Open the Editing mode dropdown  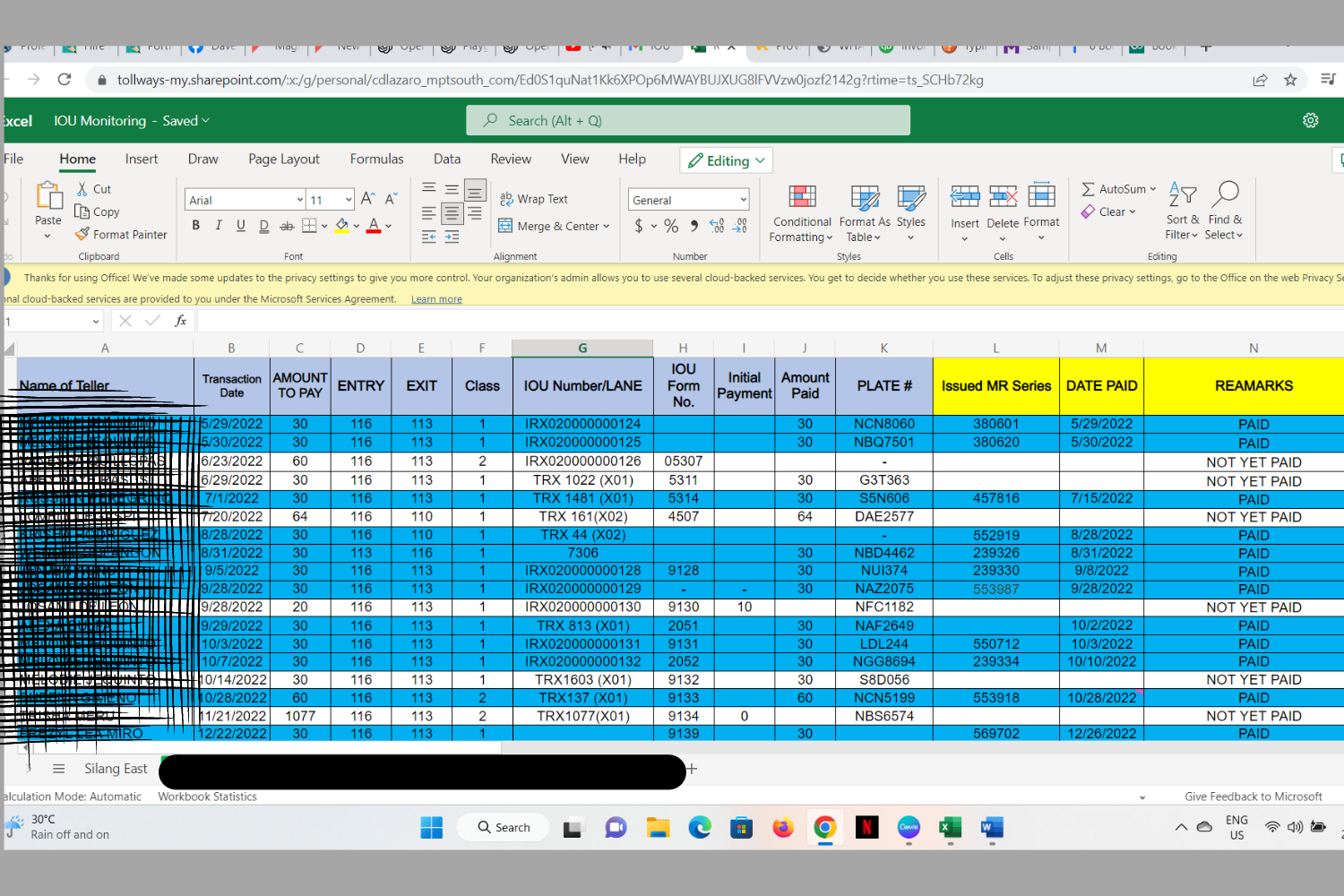(x=727, y=160)
